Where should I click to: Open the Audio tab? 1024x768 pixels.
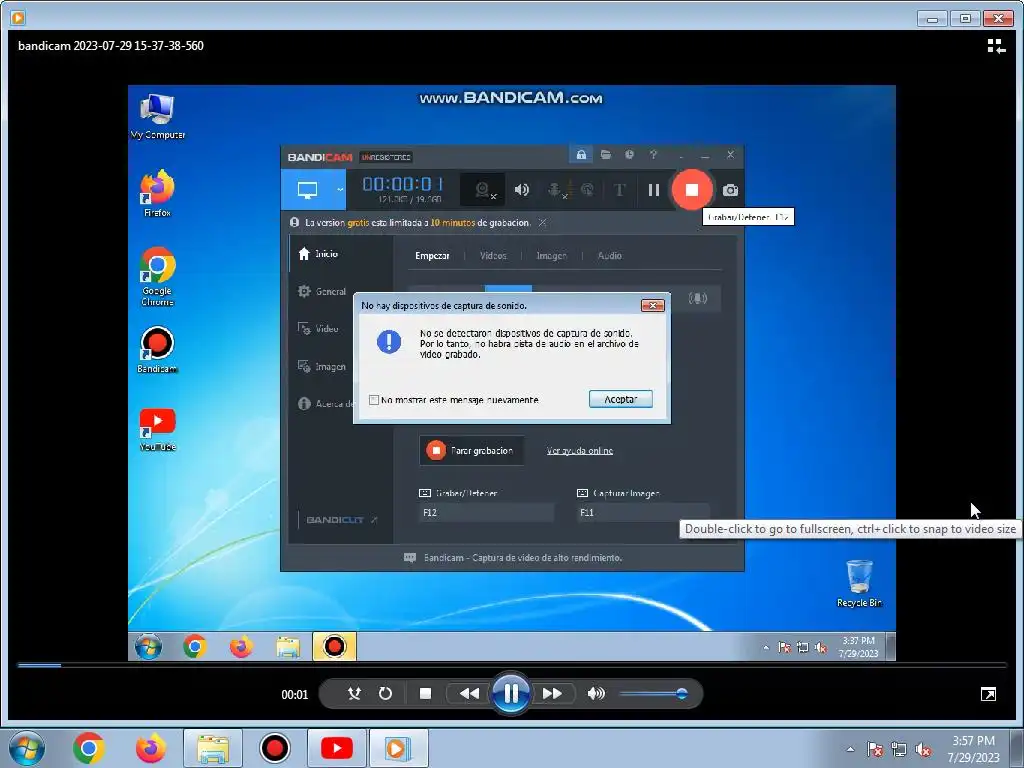pyautogui.click(x=609, y=255)
